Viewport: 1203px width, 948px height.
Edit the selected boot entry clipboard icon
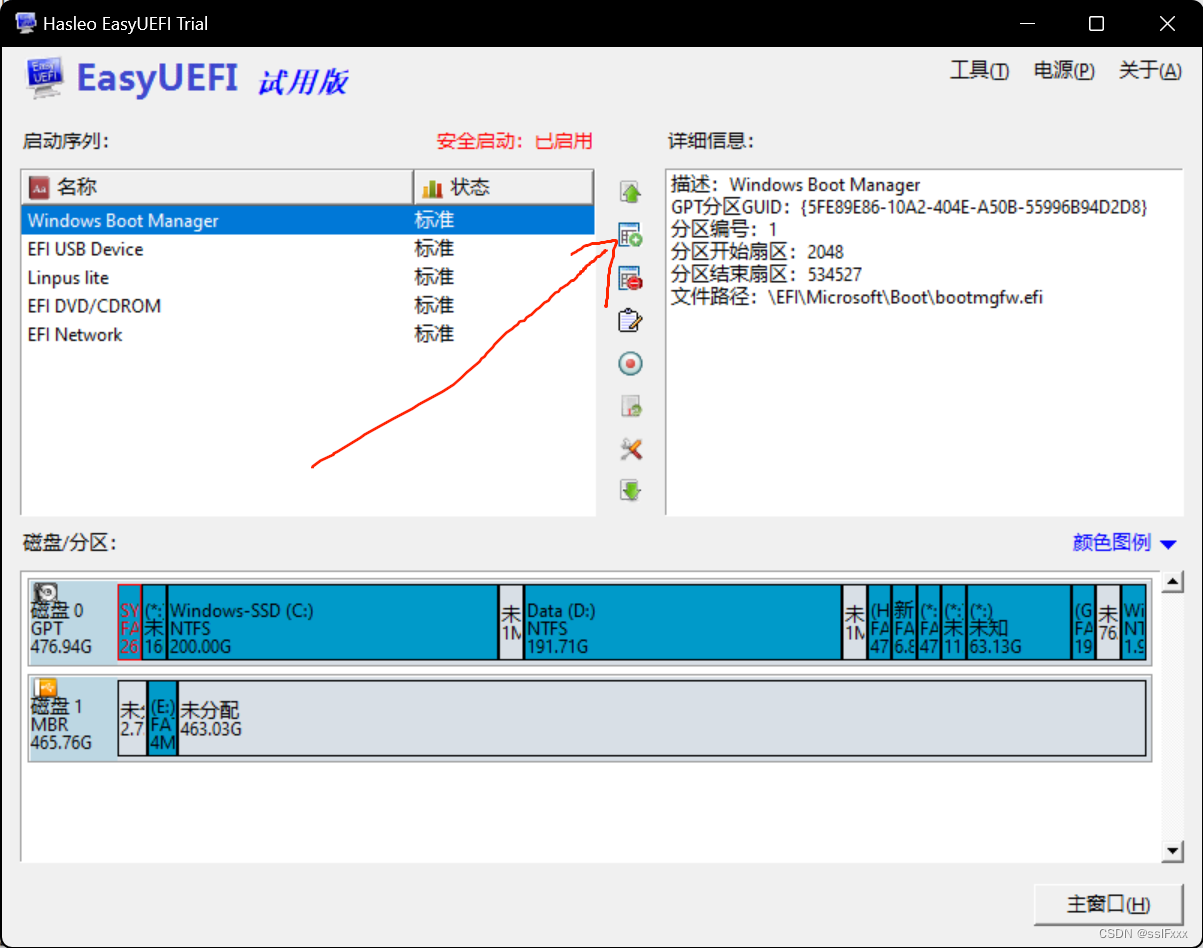click(630, 321)
